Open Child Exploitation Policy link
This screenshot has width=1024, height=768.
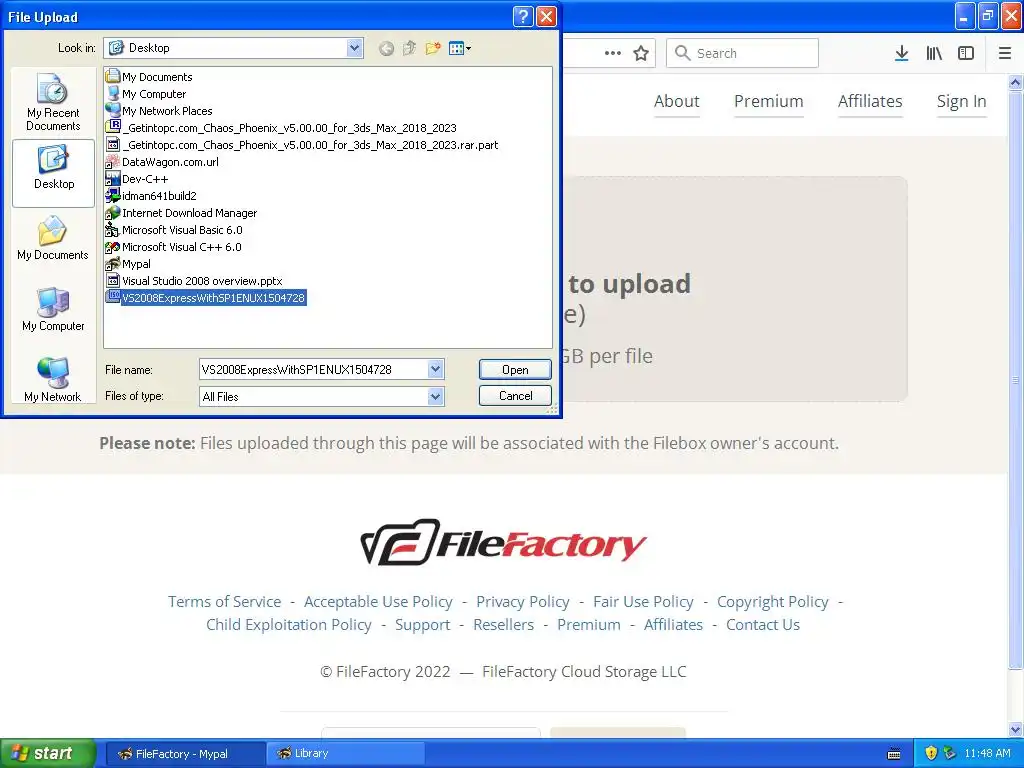pos(289,624)
